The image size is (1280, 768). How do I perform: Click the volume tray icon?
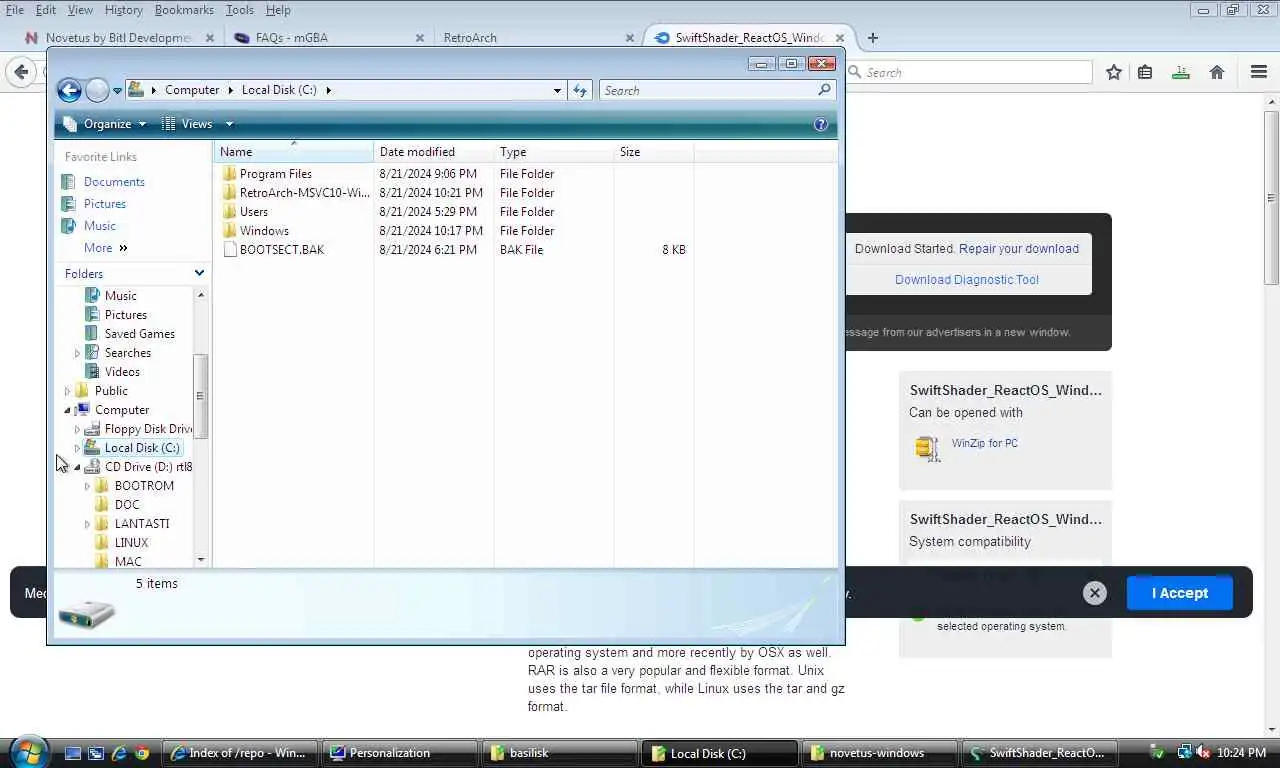pos(1203,752)
